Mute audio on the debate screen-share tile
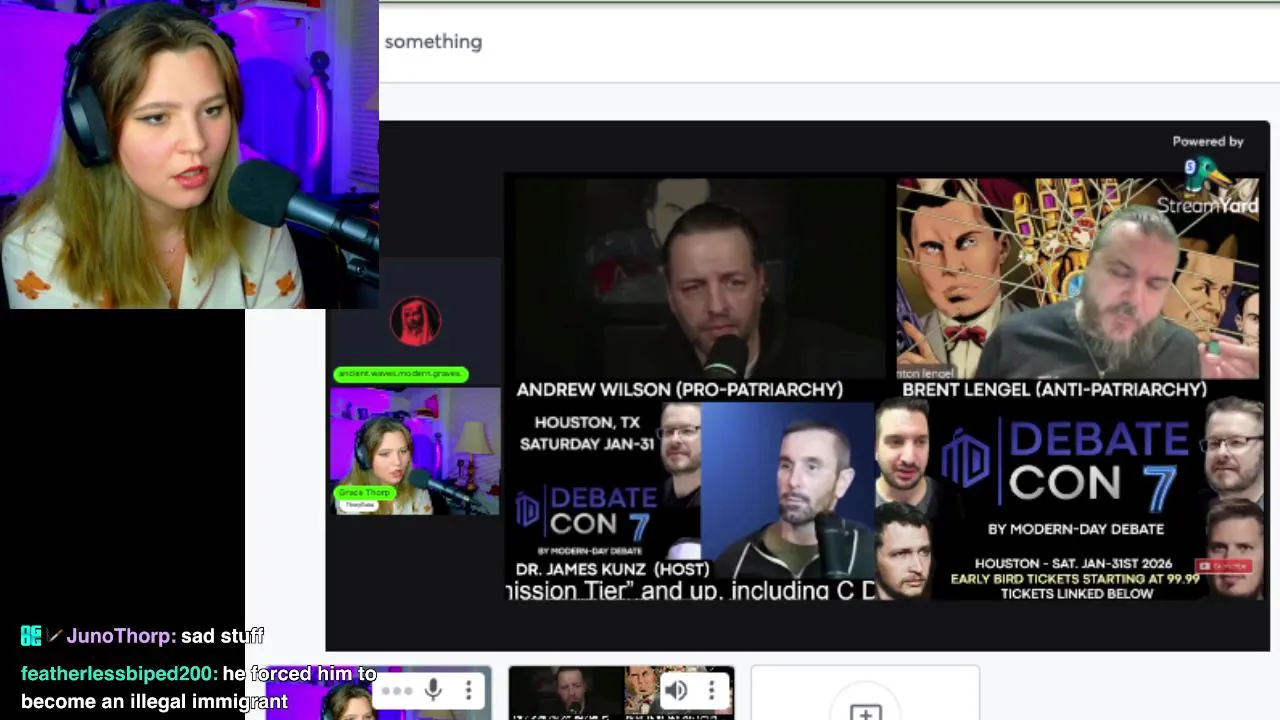This screenshot has height=720, width=1280. pos(677,690)
